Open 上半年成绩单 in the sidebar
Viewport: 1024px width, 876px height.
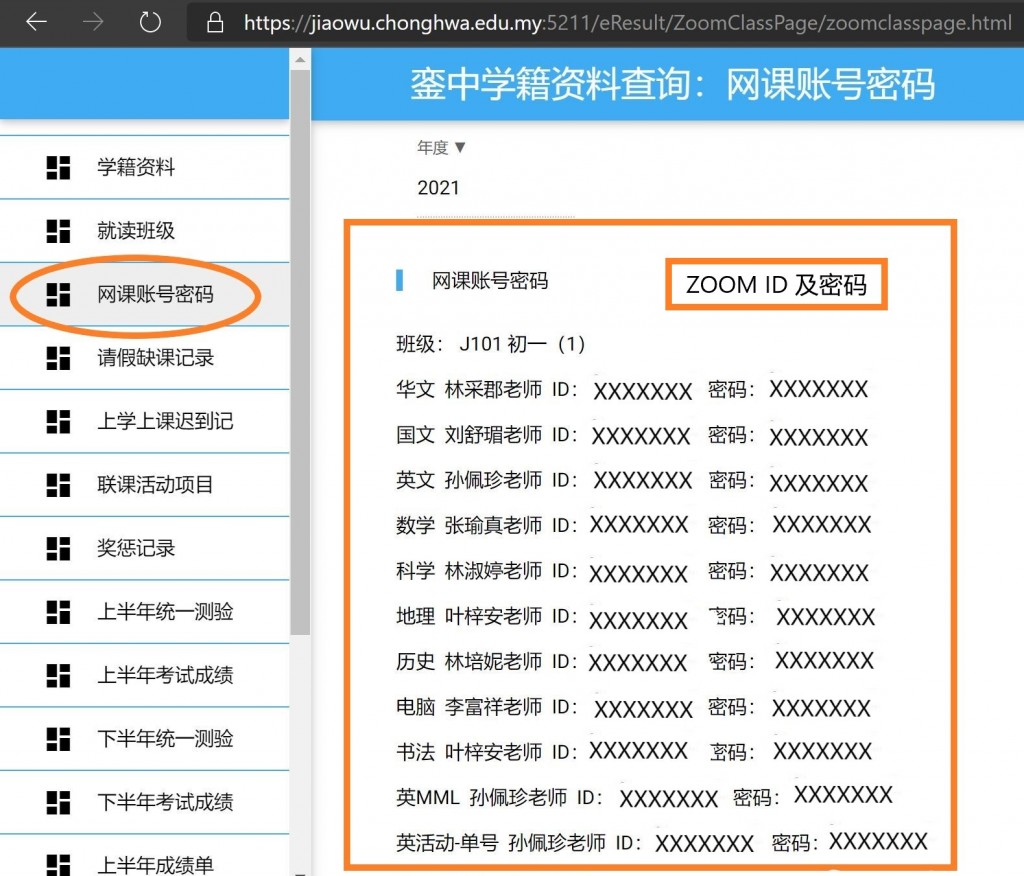coord(144,857)
